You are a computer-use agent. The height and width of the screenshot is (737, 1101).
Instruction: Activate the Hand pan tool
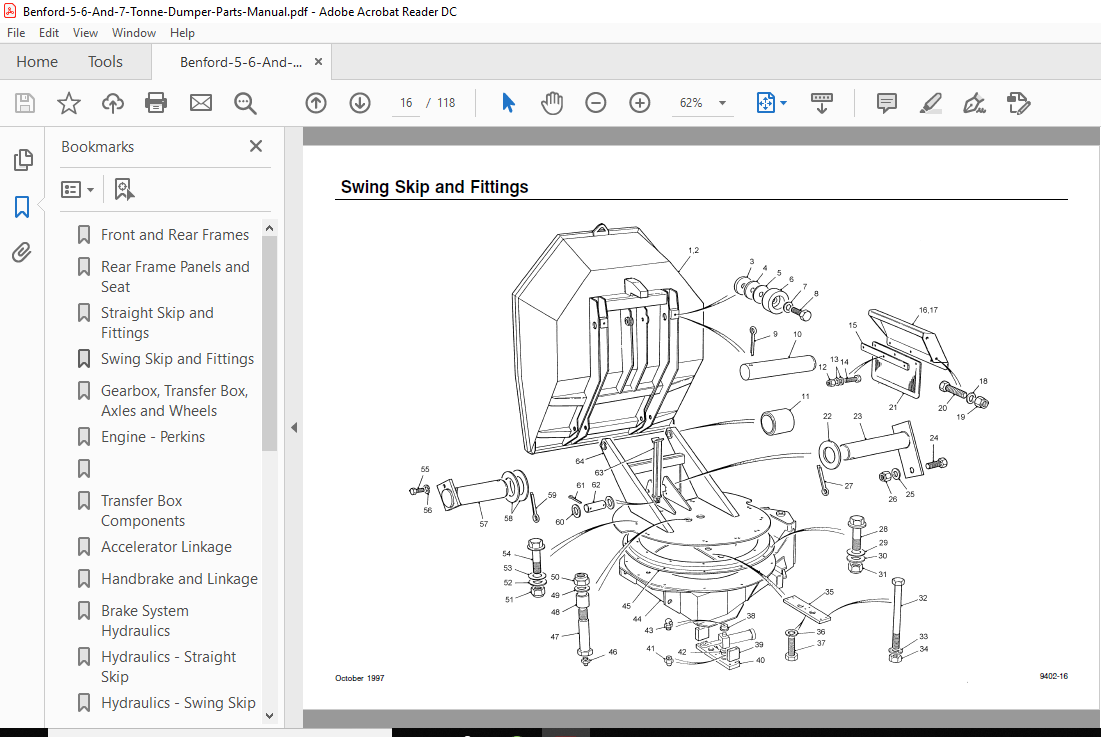point(552,103)
